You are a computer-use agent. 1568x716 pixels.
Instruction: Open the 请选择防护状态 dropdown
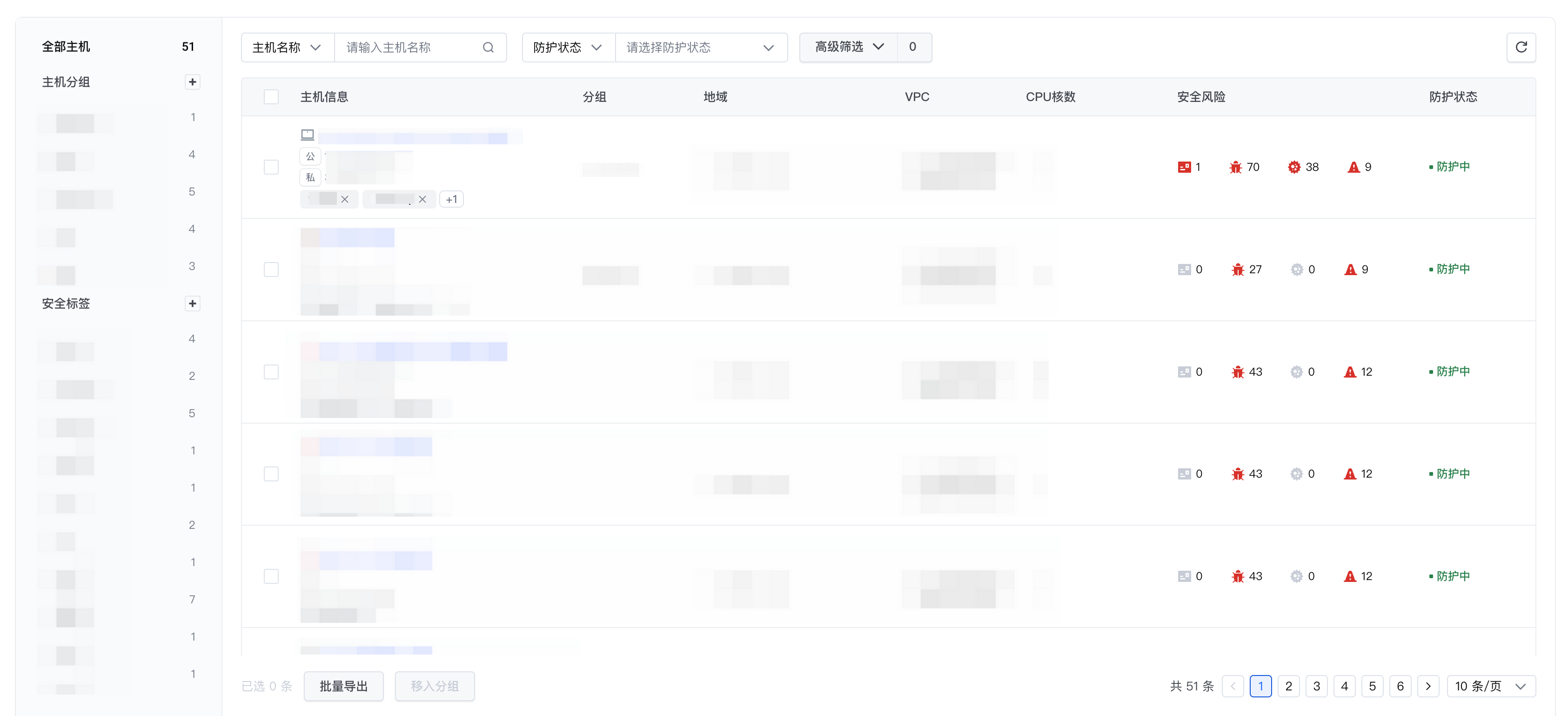point(701,47)
